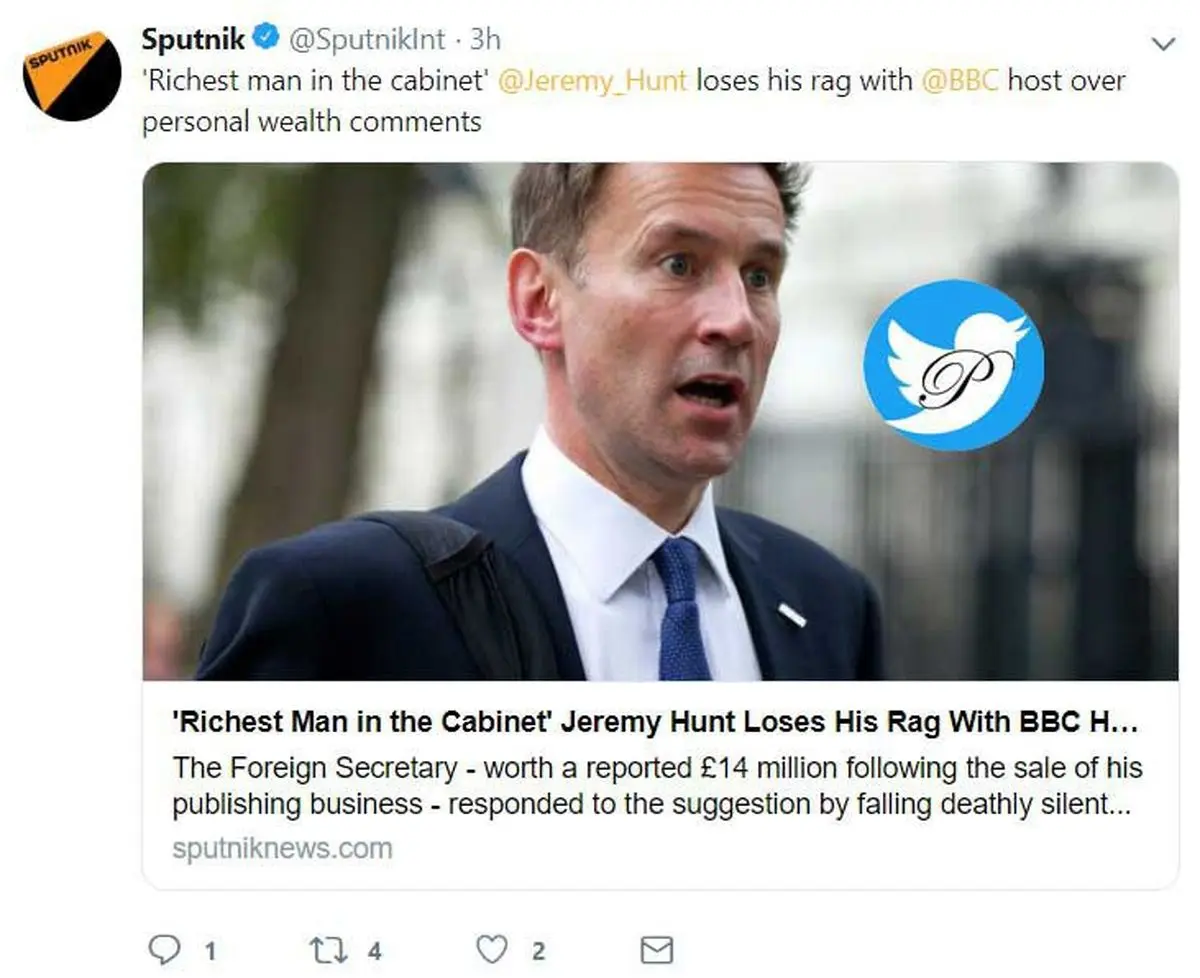Click the like count number 2
1200x978 pixels.
point(538,950)
